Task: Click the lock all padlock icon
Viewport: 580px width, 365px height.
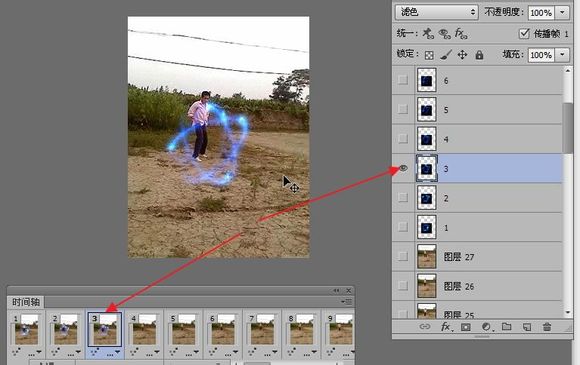Action: [479, 55]
